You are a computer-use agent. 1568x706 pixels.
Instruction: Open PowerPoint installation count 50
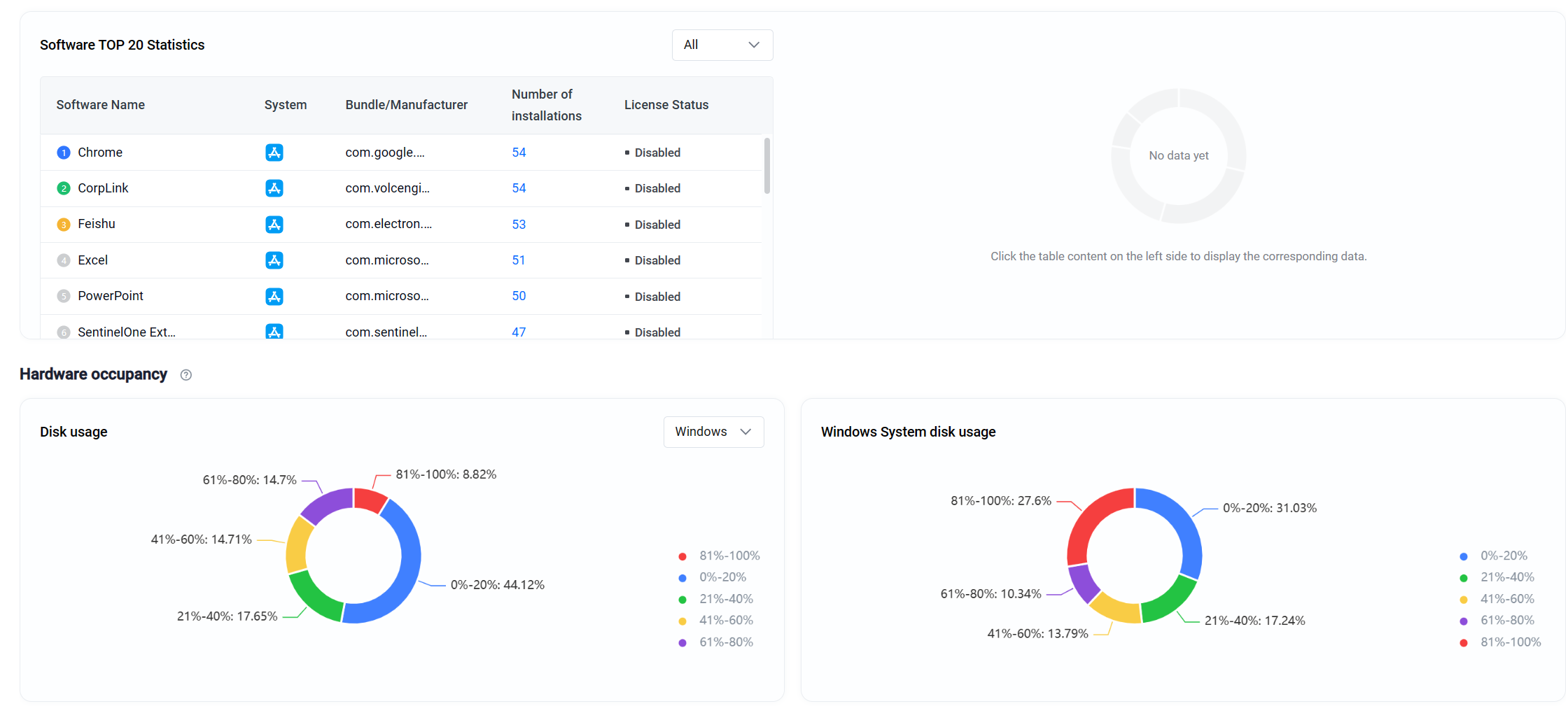[519, 296]
